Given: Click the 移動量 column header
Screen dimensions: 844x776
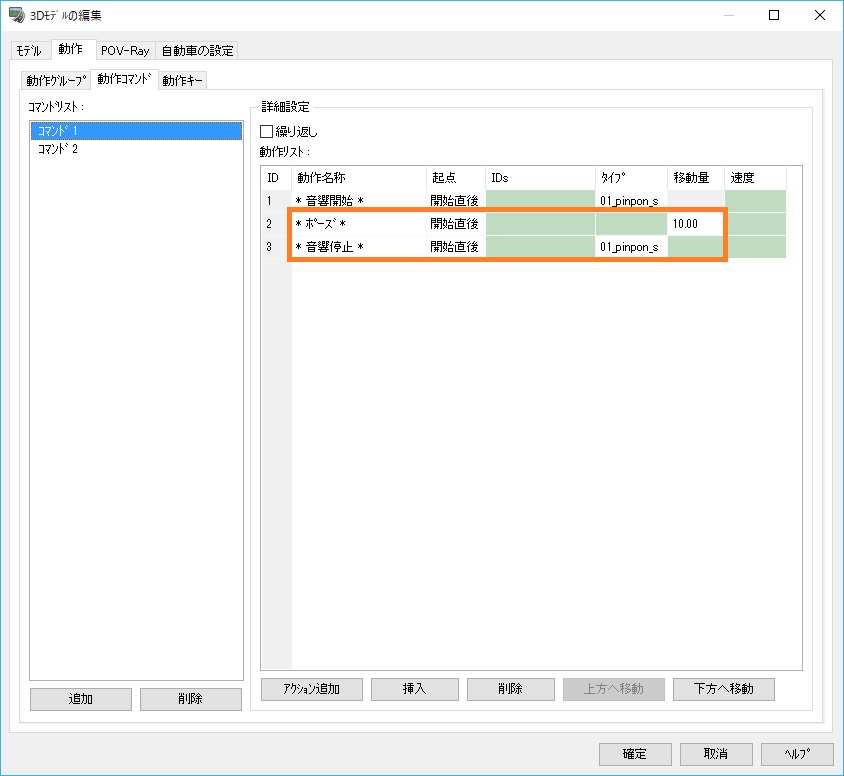Looking at the screenshot, I should point(696,178).
